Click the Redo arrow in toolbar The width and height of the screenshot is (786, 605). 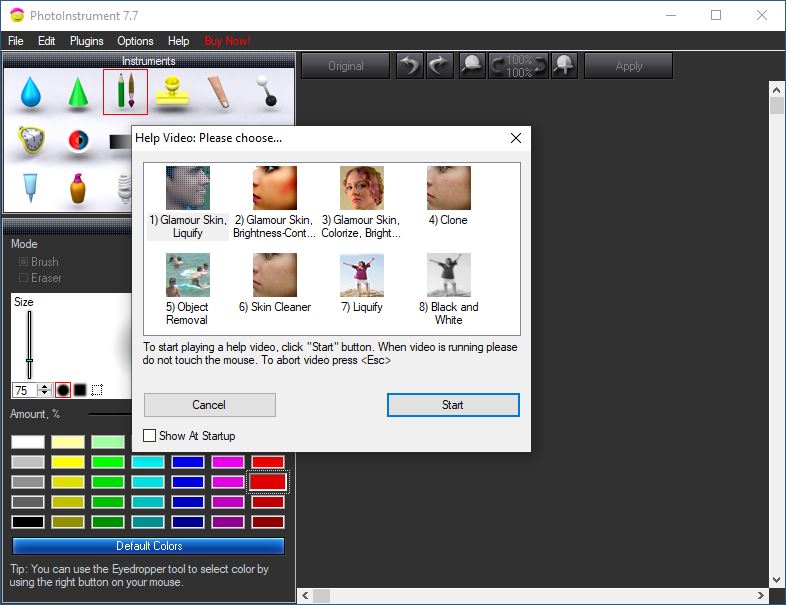point(440,66)
